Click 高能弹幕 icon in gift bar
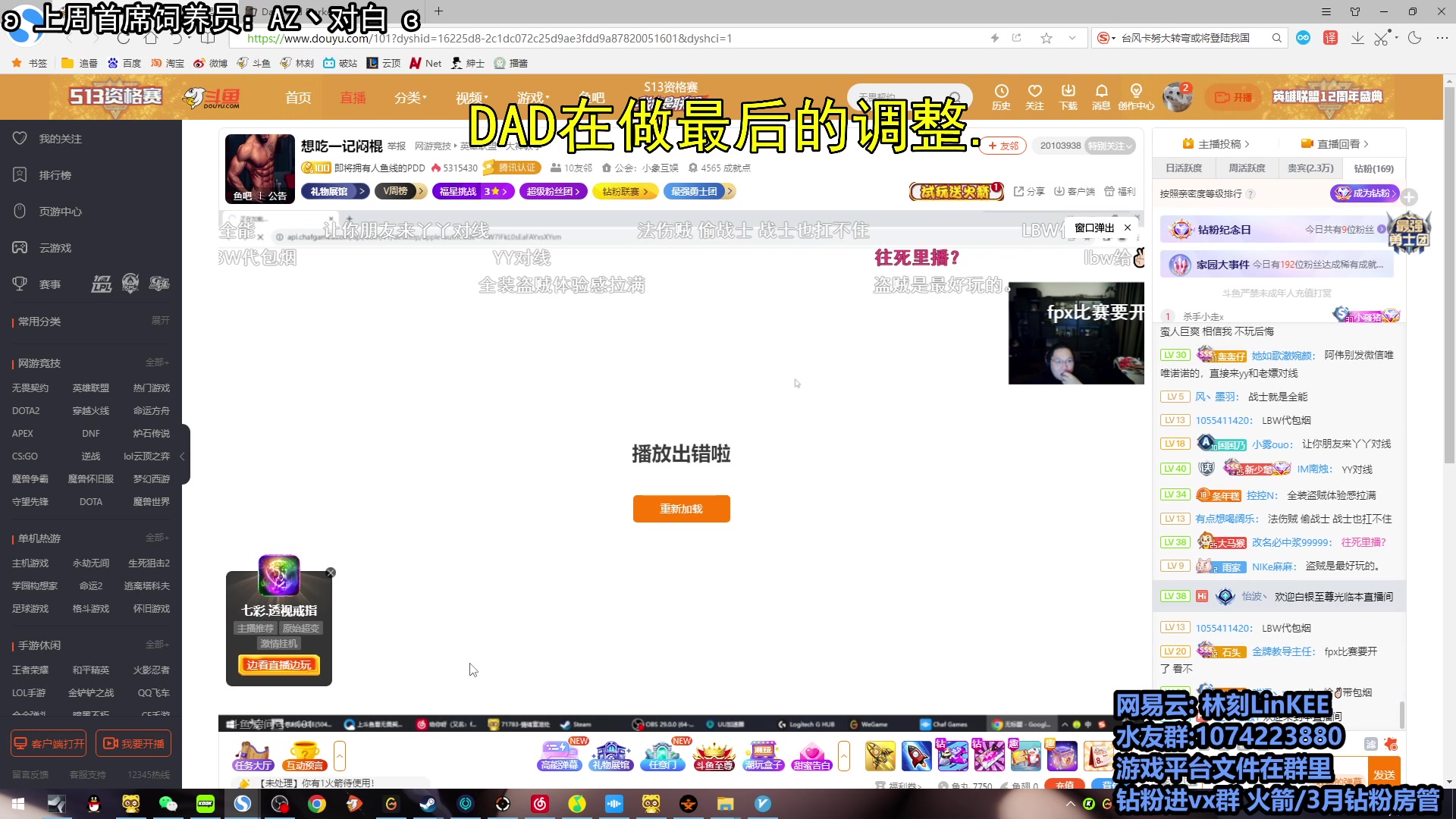The height and width of the screenshot is (819, 1456). tap(560, 755)
